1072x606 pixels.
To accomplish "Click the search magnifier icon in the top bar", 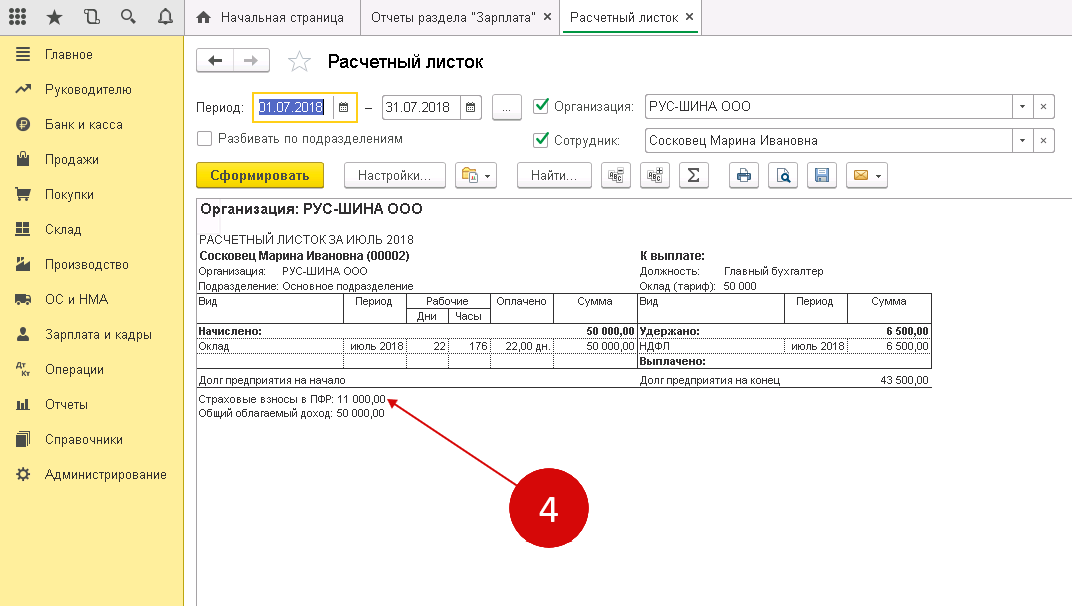I will tap(128, 17).
